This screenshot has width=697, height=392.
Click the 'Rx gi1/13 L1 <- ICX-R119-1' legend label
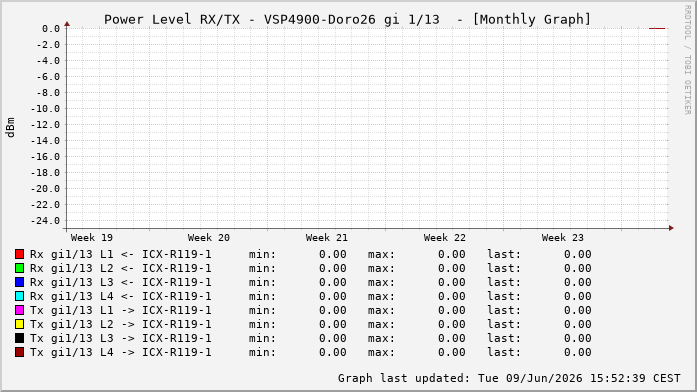[x=120, y=254]
